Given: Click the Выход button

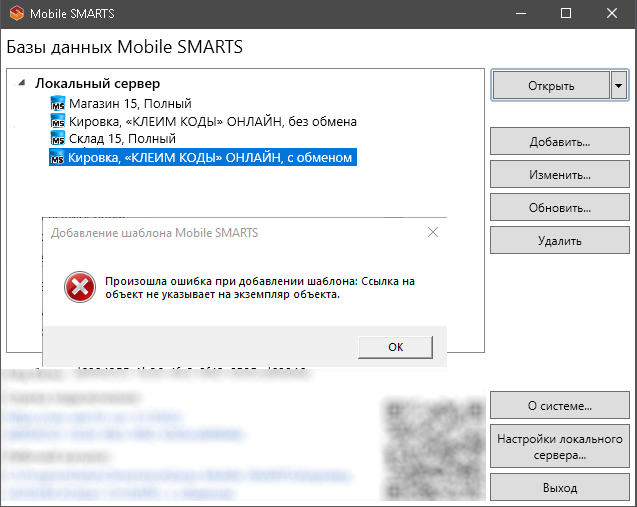Looking at the screenshot, I should click(x=560, y=488).
